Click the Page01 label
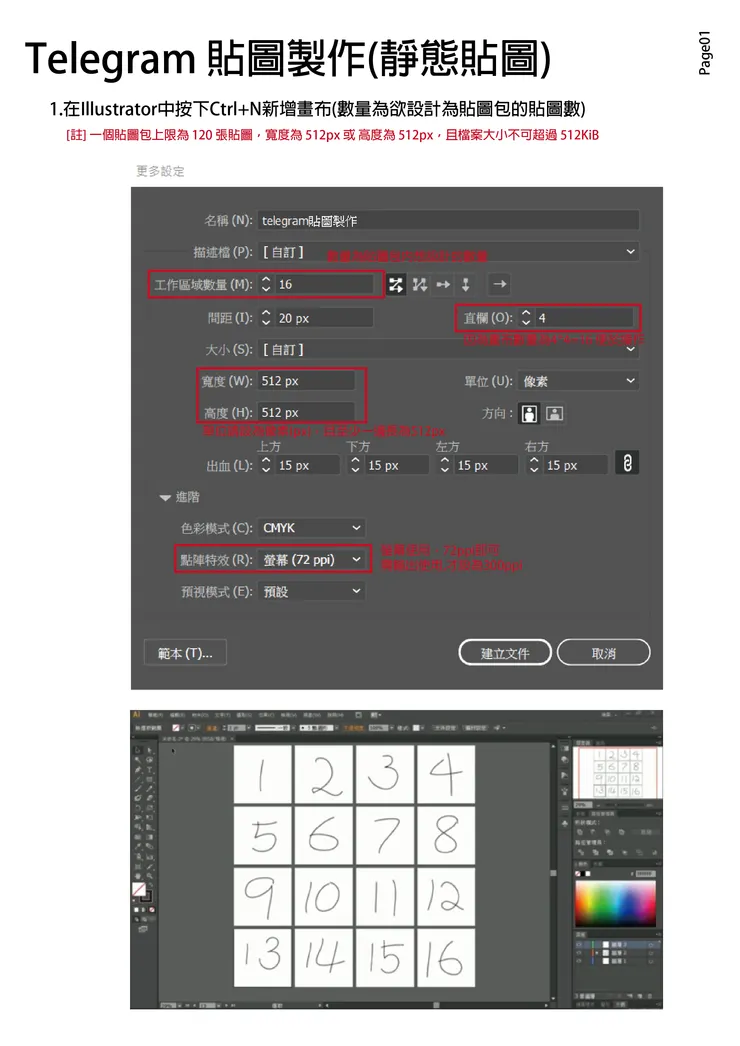This screenshot has height=1046, width=740. point(705,53)
